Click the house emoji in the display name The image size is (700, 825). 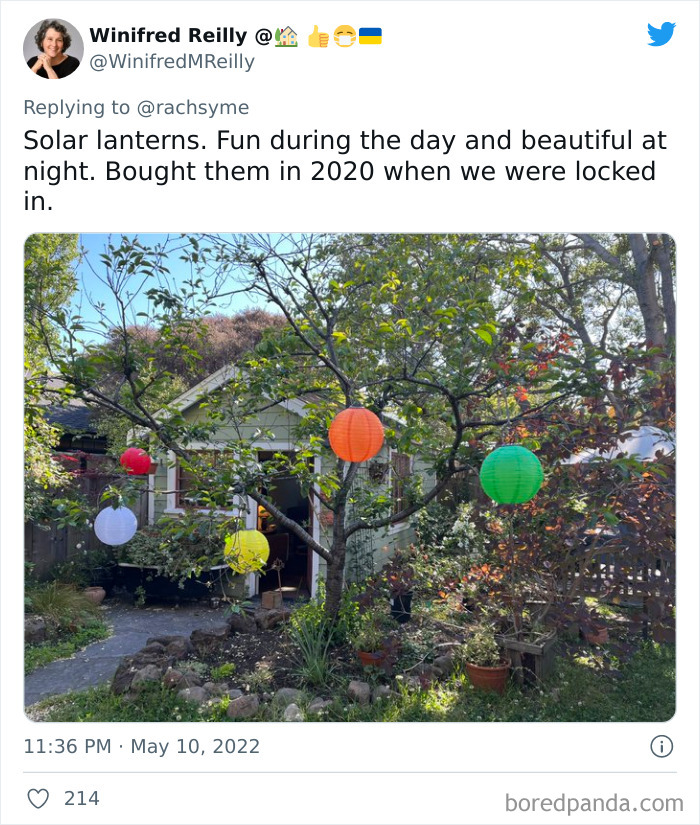coord(286,36)
